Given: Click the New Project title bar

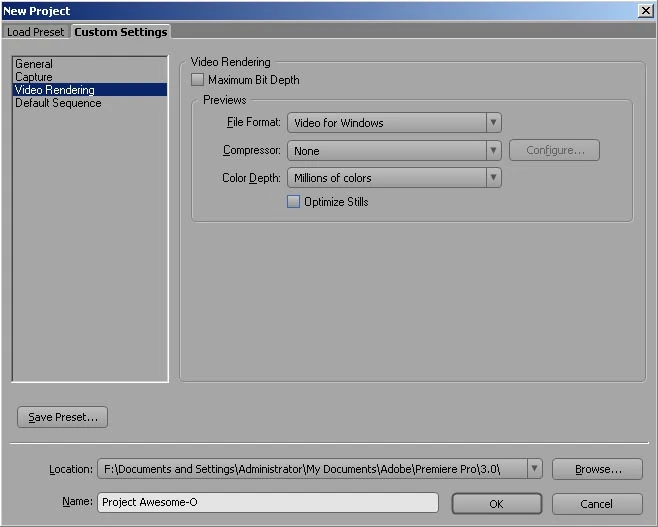Looking at the screenshot, I should 300,10.
